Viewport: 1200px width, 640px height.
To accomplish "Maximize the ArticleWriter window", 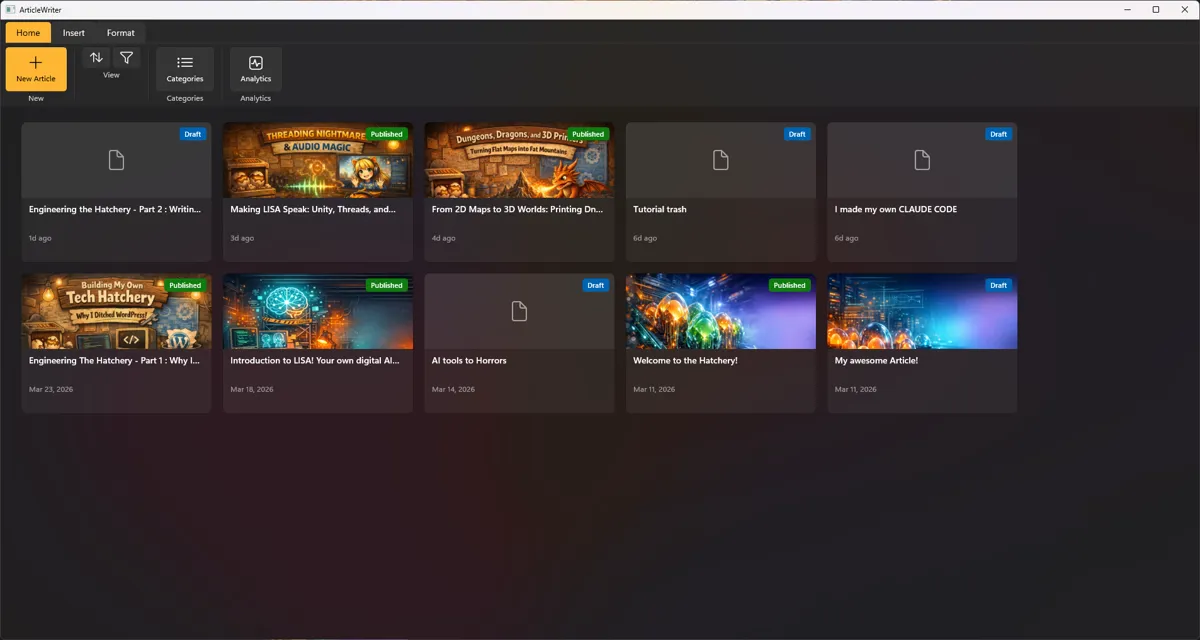I will coord(1156,10).
